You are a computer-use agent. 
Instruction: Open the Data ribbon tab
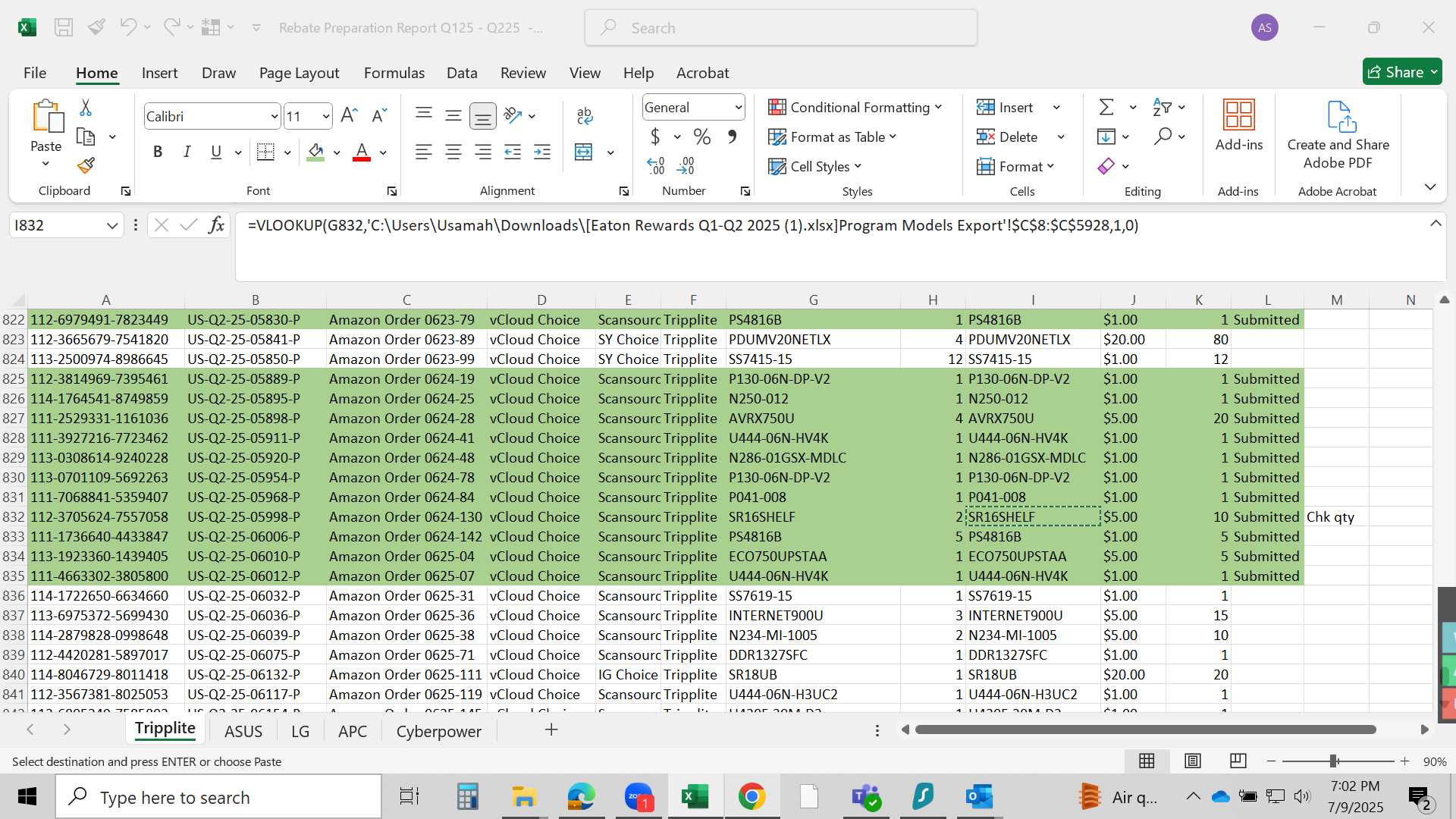pos(462,73)
